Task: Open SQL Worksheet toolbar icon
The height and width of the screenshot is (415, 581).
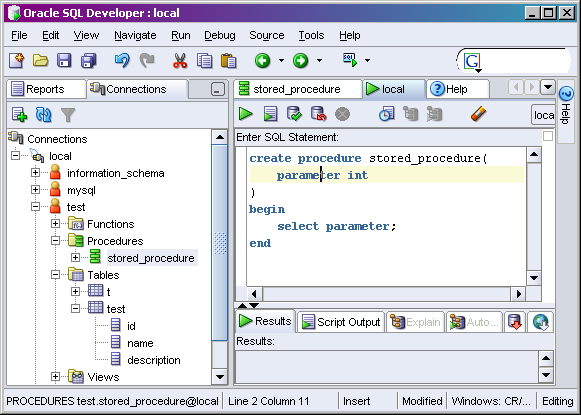Action: (x=350, y=60)
